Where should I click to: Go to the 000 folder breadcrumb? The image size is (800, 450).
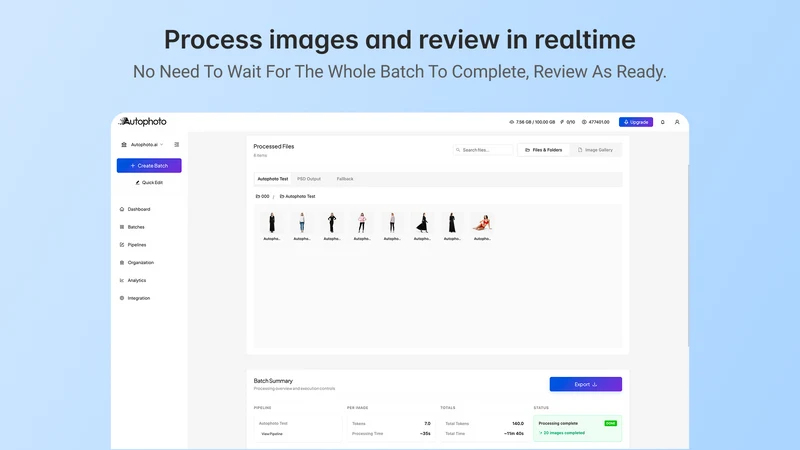pyautogui.click(x=262, y=196)
